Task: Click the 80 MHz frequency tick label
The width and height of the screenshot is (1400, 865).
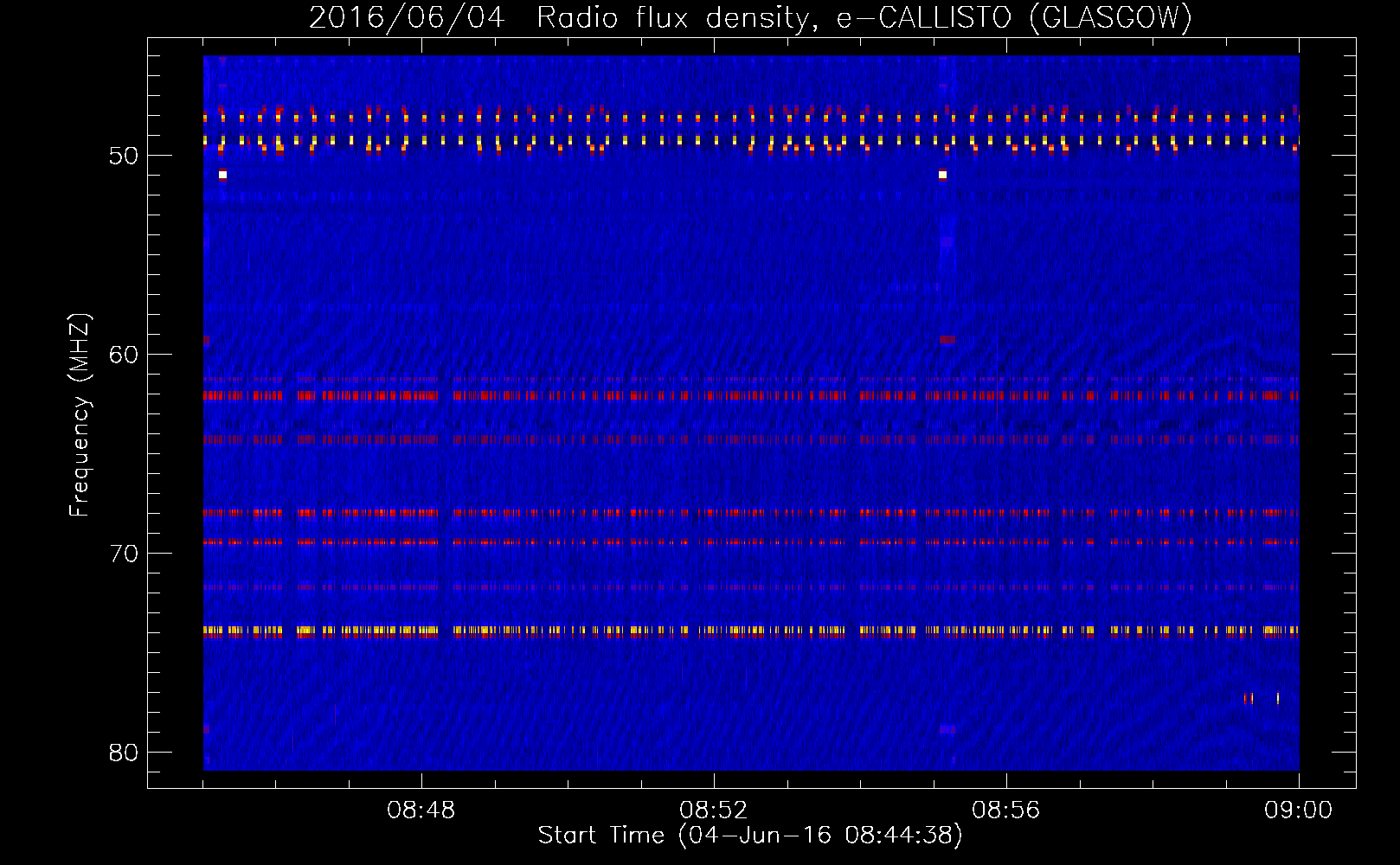Action: [x=124, y=753]
